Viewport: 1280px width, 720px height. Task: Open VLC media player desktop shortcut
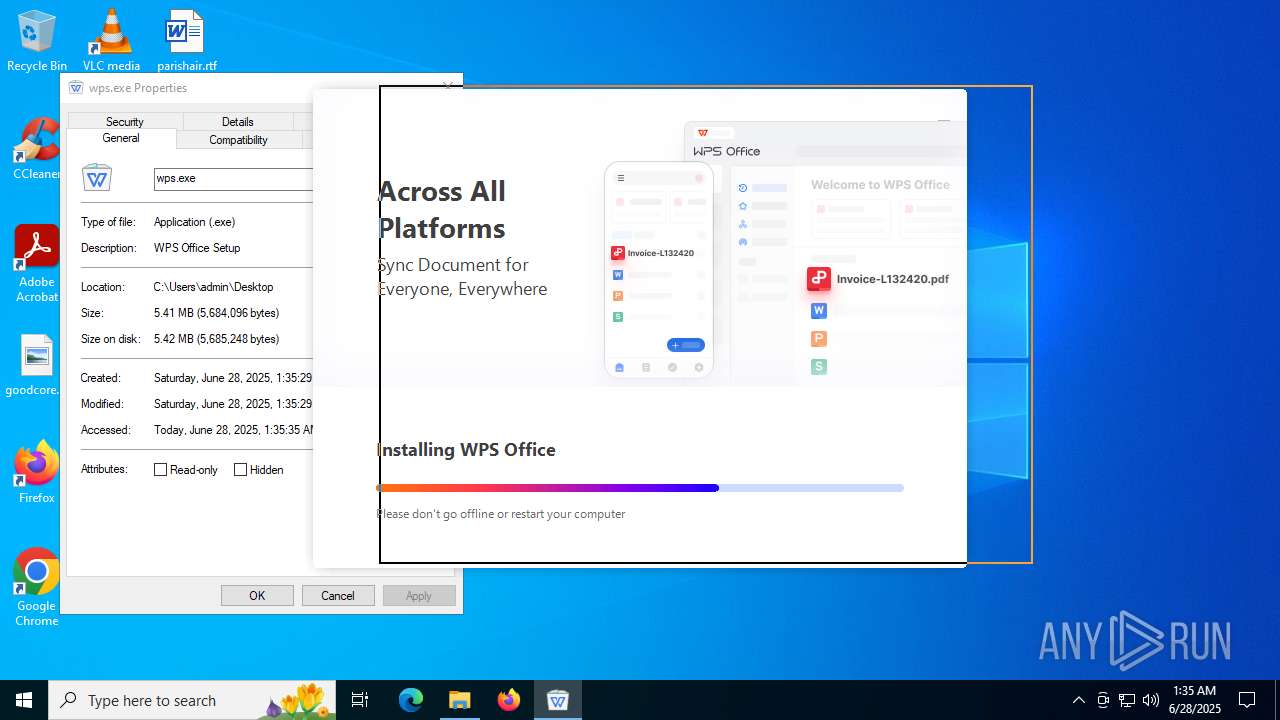(x=111, y=40)
